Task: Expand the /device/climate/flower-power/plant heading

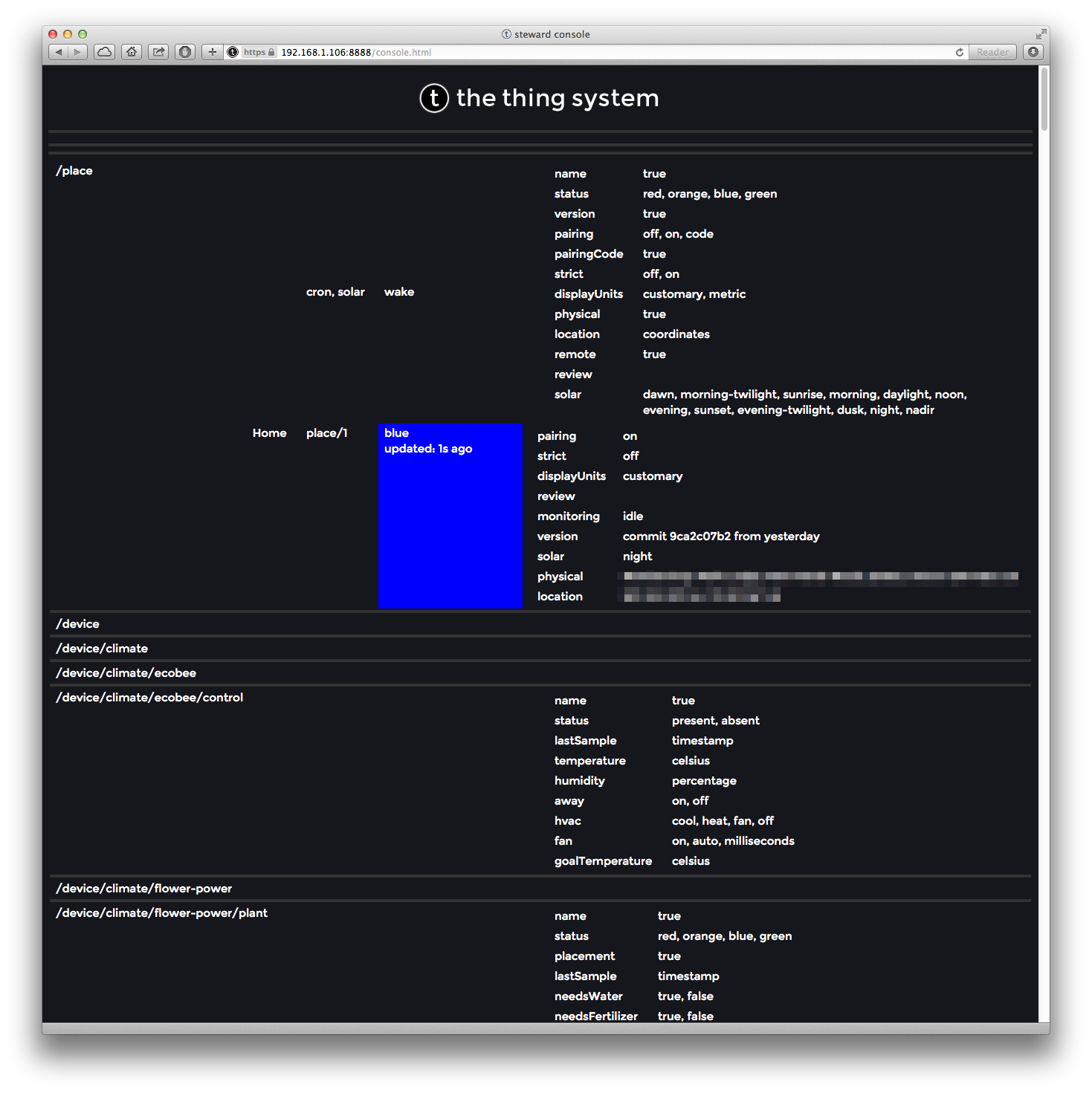Action: 162,913
